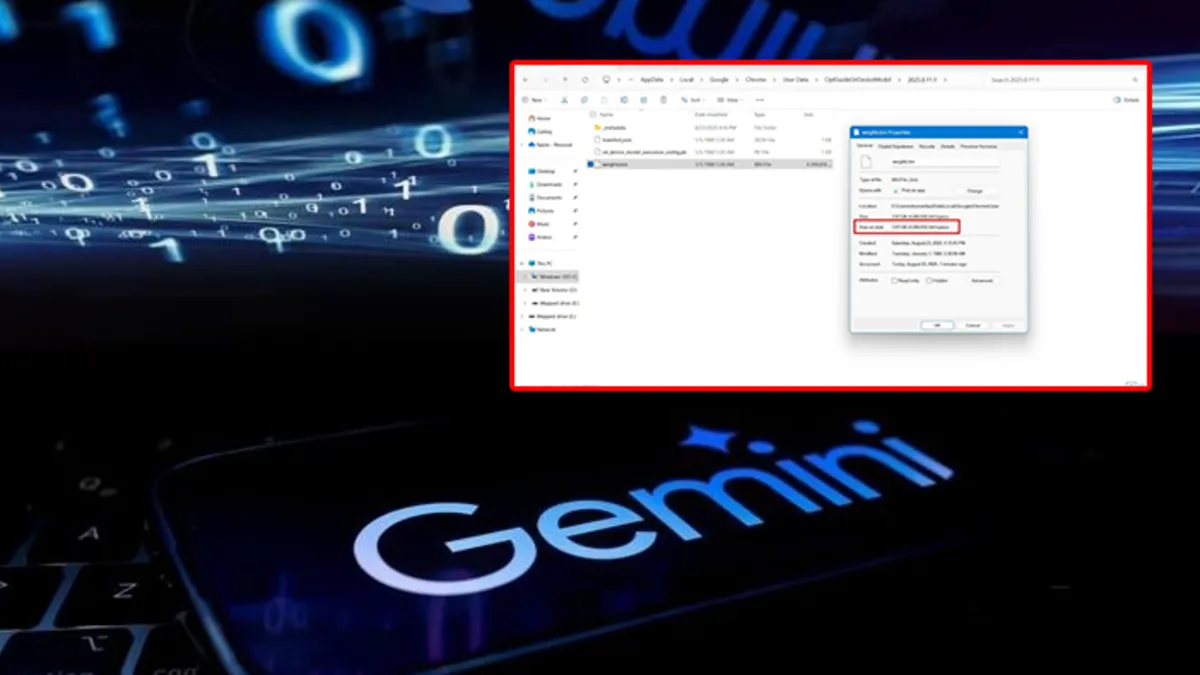
Task: Click Chrome in the address breadcrumb
Action: tap(756, 80)
